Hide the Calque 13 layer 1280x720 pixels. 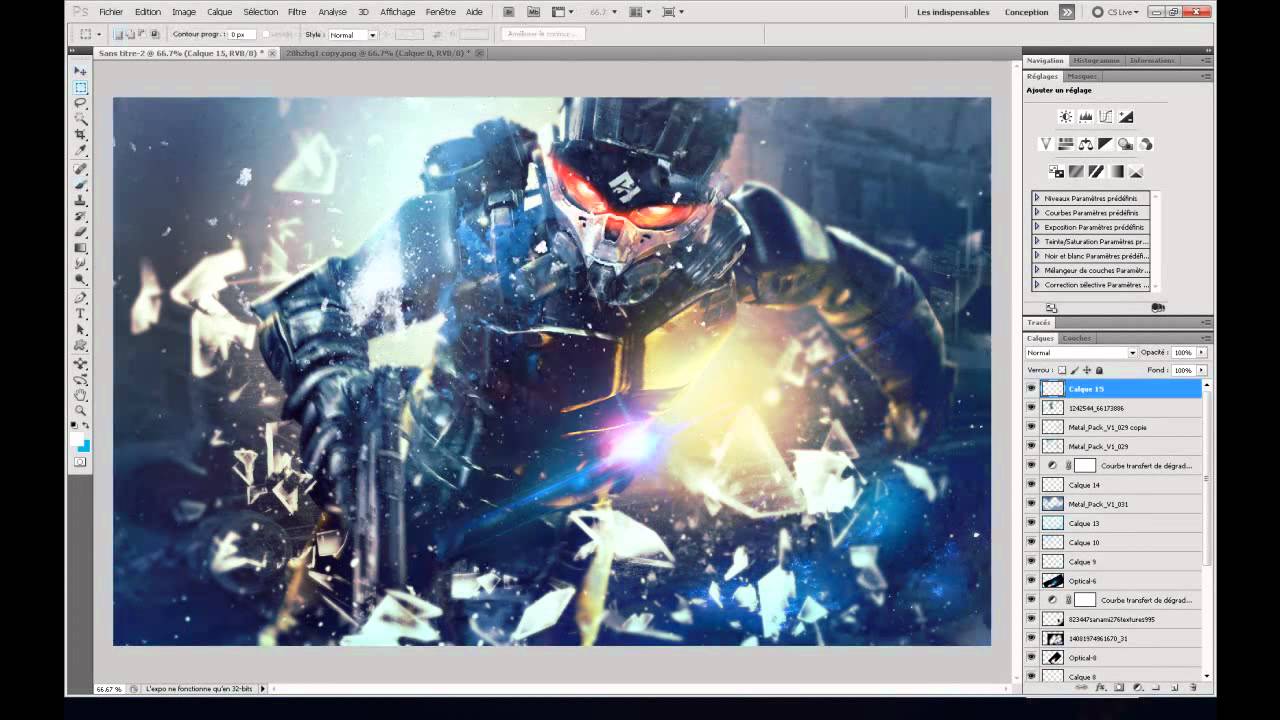click(1031, 523)
